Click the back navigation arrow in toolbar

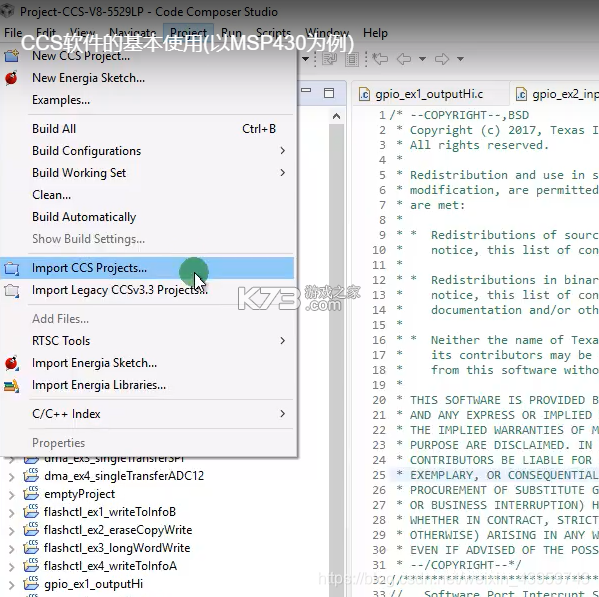point(404,59)
